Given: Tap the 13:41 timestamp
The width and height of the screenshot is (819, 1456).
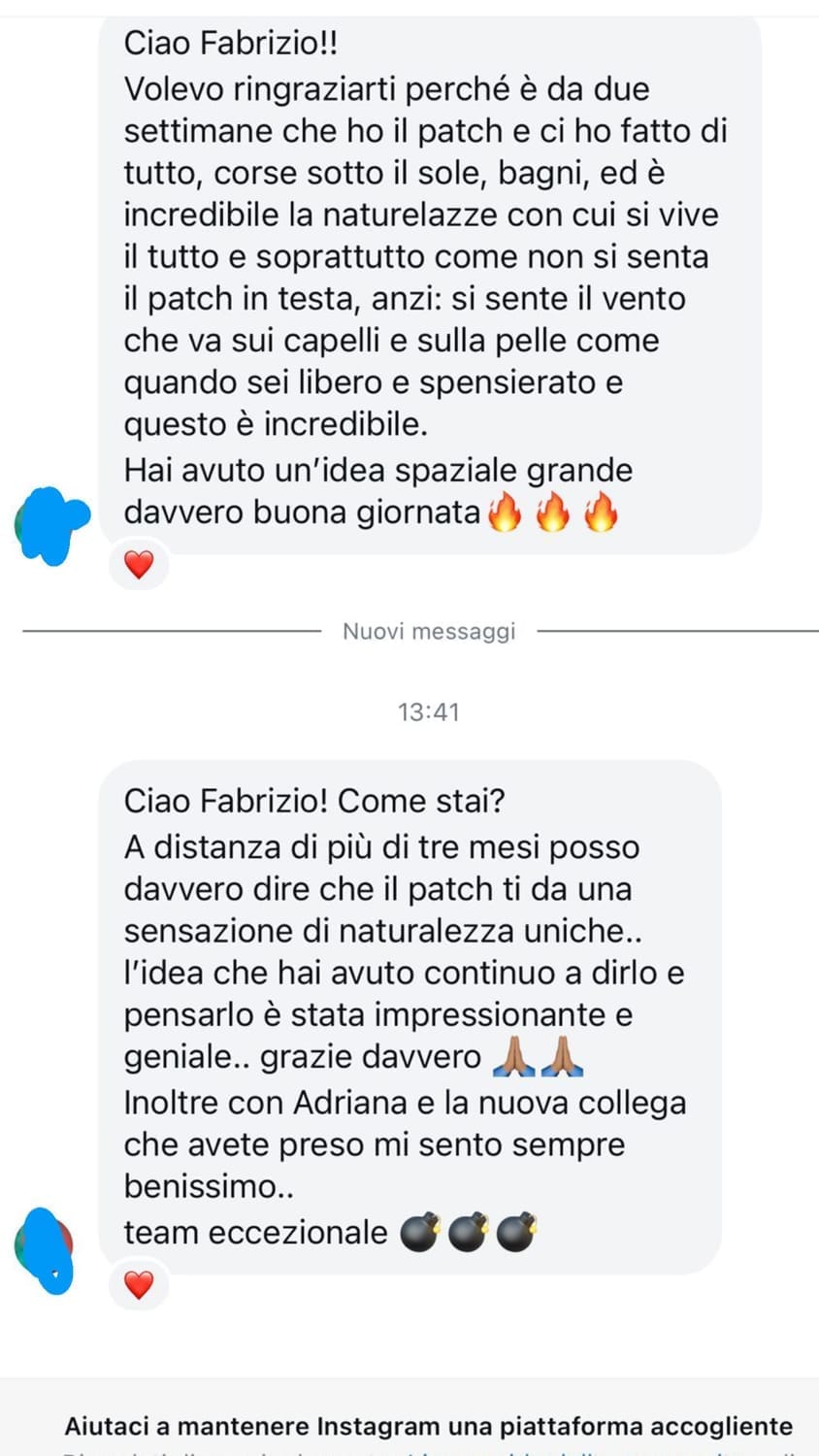Looking at the screenshot, I should [429, 711].
